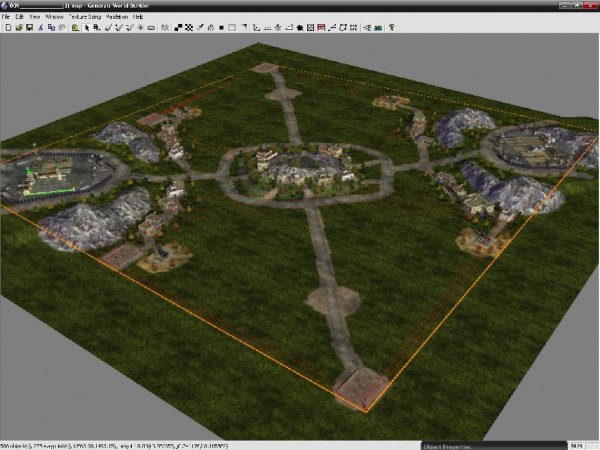This screenshot has height=450, width=600.
Task: Maximize the World Builder window
Action: (x=579, y=5)
